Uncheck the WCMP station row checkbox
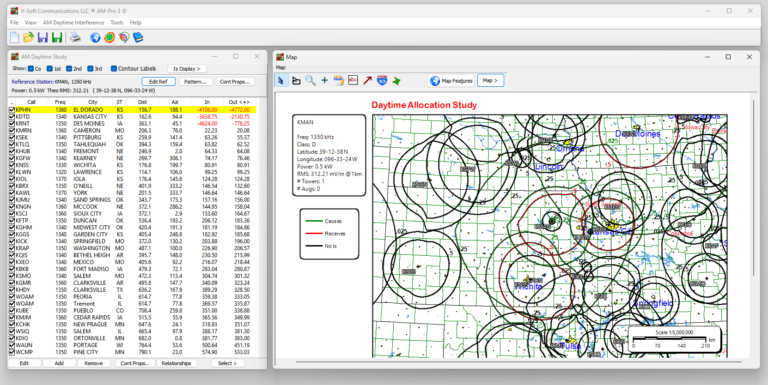 click(x=12, y=352)
